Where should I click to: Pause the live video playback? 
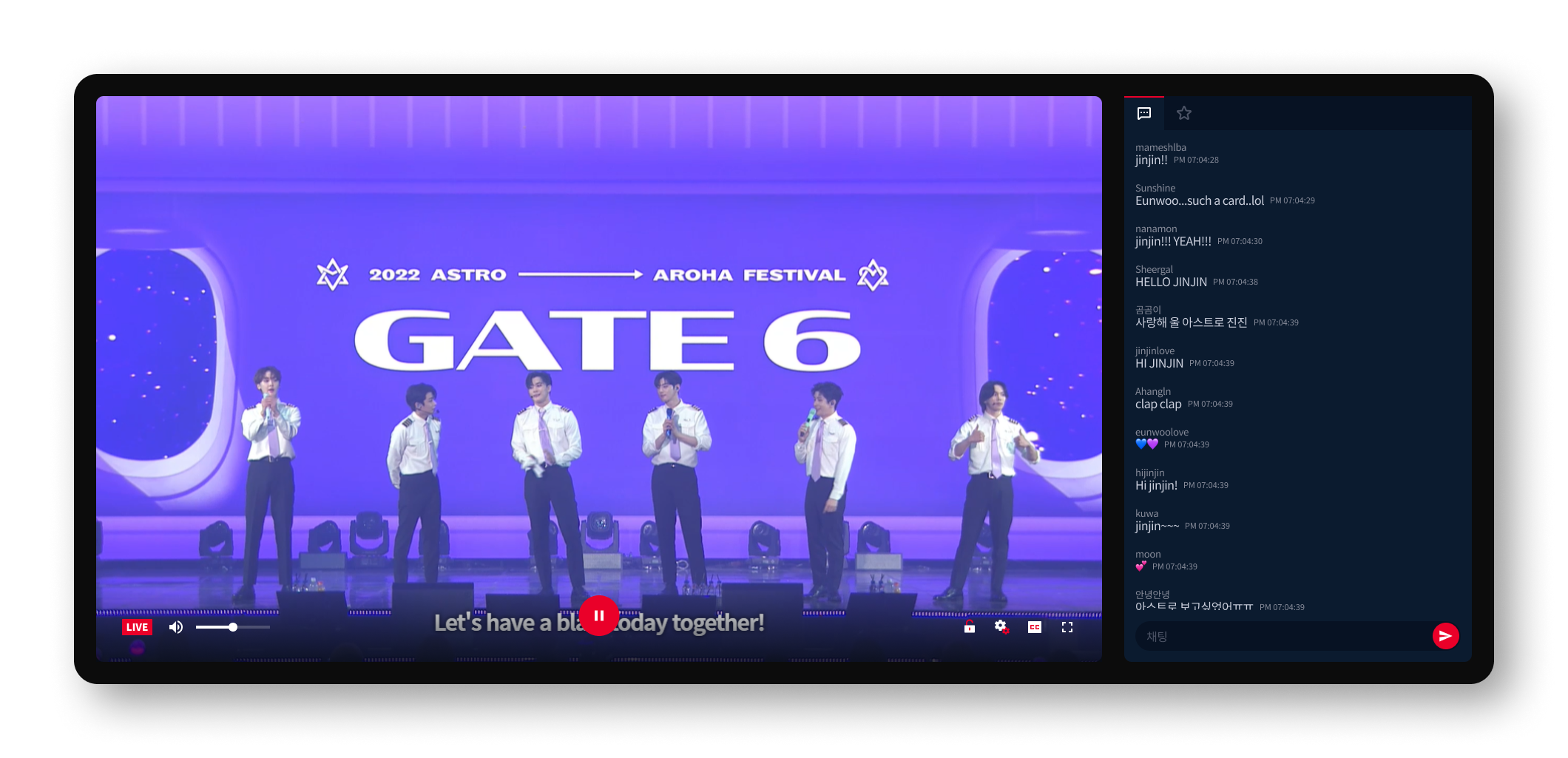pyautogui.click(x=598, y=615)
